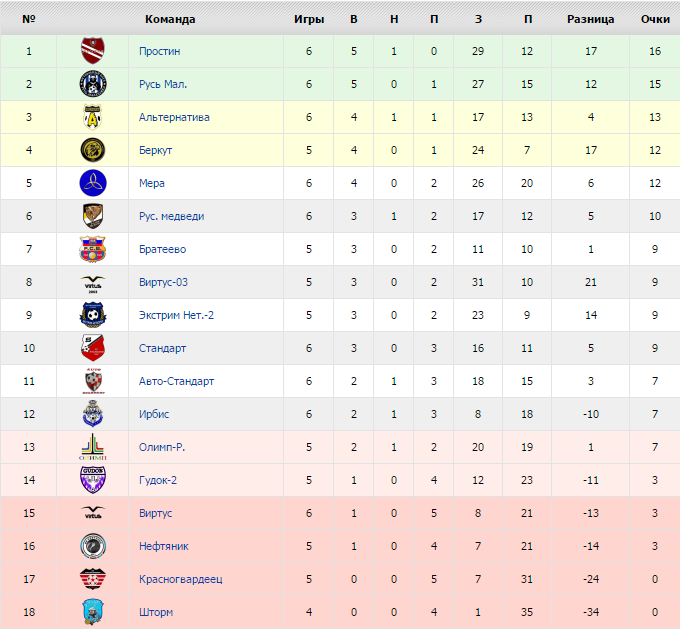Open the Авто-Стандарт team link

177,381
